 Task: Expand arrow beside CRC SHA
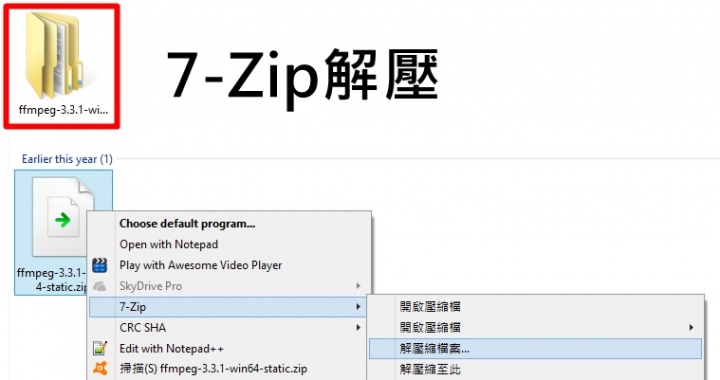[358, 328]
